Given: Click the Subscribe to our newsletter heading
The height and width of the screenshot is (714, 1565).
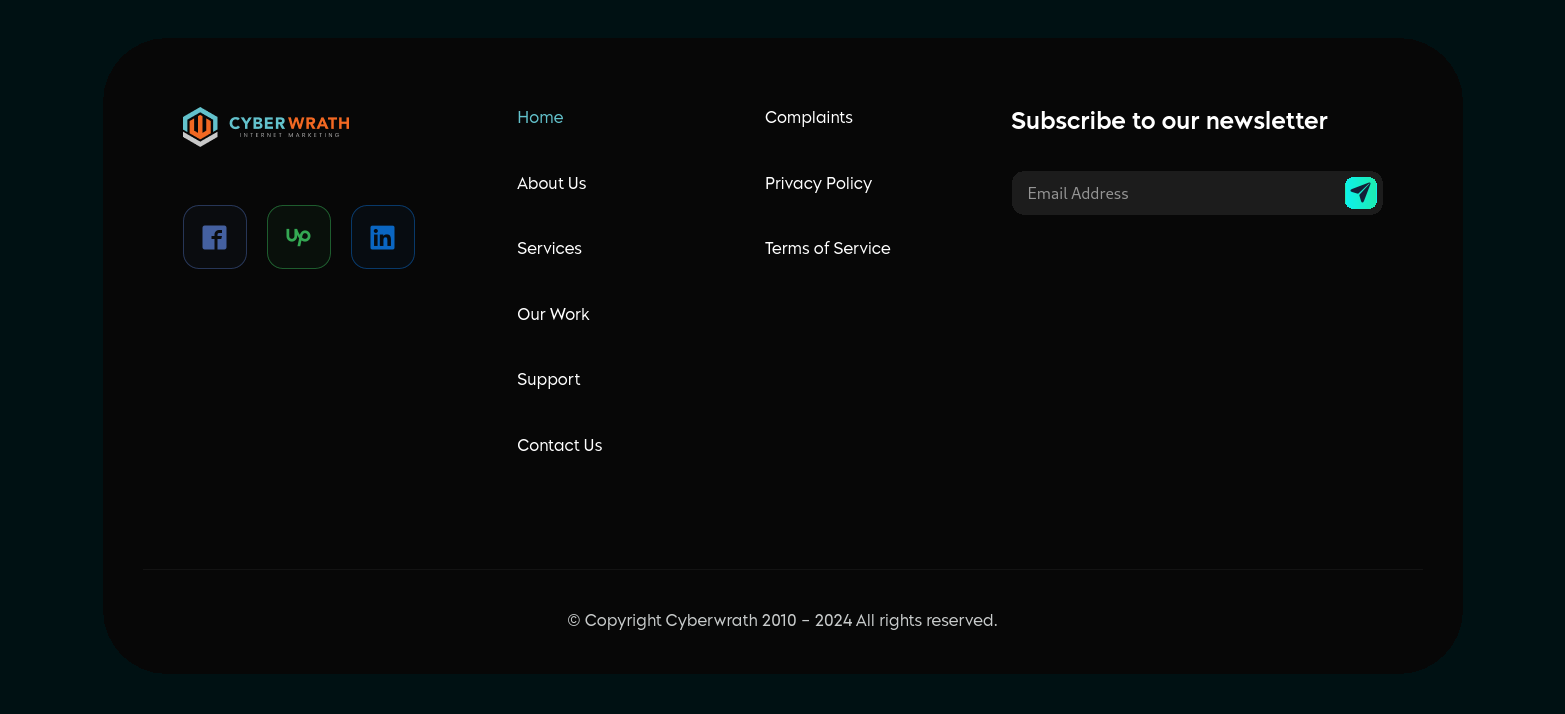Looking at the screenshot, I should click(1169, 120).
